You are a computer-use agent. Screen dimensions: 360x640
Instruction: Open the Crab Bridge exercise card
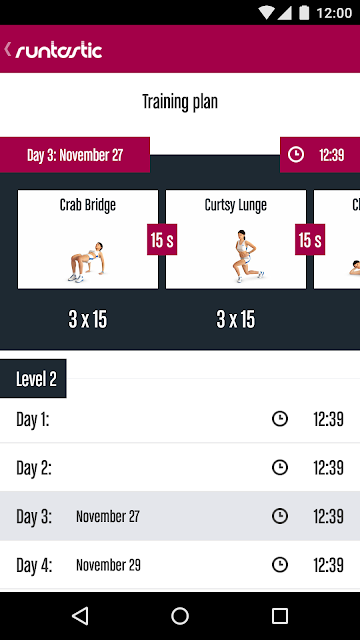click(88, 240)
